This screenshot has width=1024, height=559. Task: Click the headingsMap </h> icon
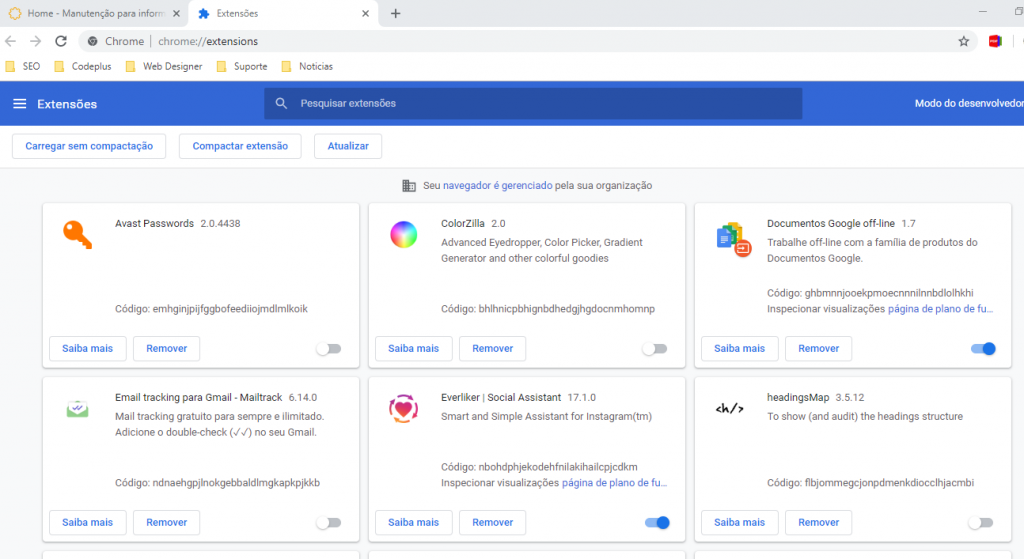pyautogui.click(x=729, y=409)
